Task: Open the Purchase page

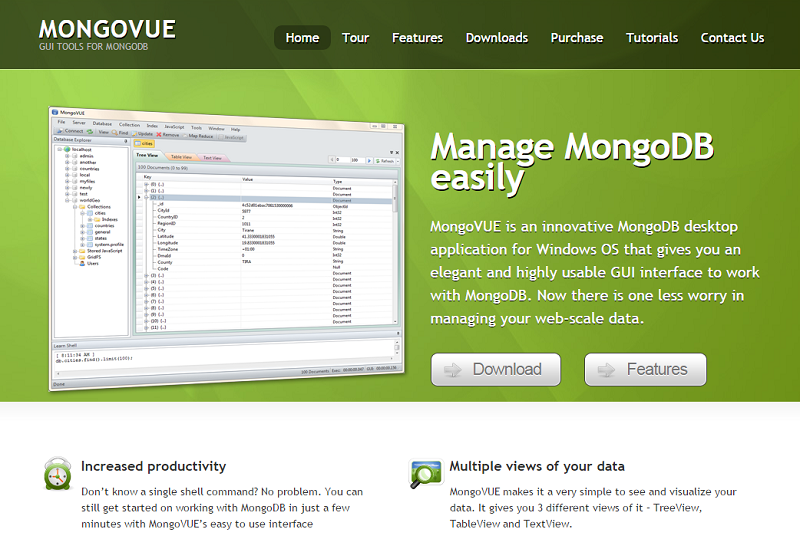Action: 576,38
